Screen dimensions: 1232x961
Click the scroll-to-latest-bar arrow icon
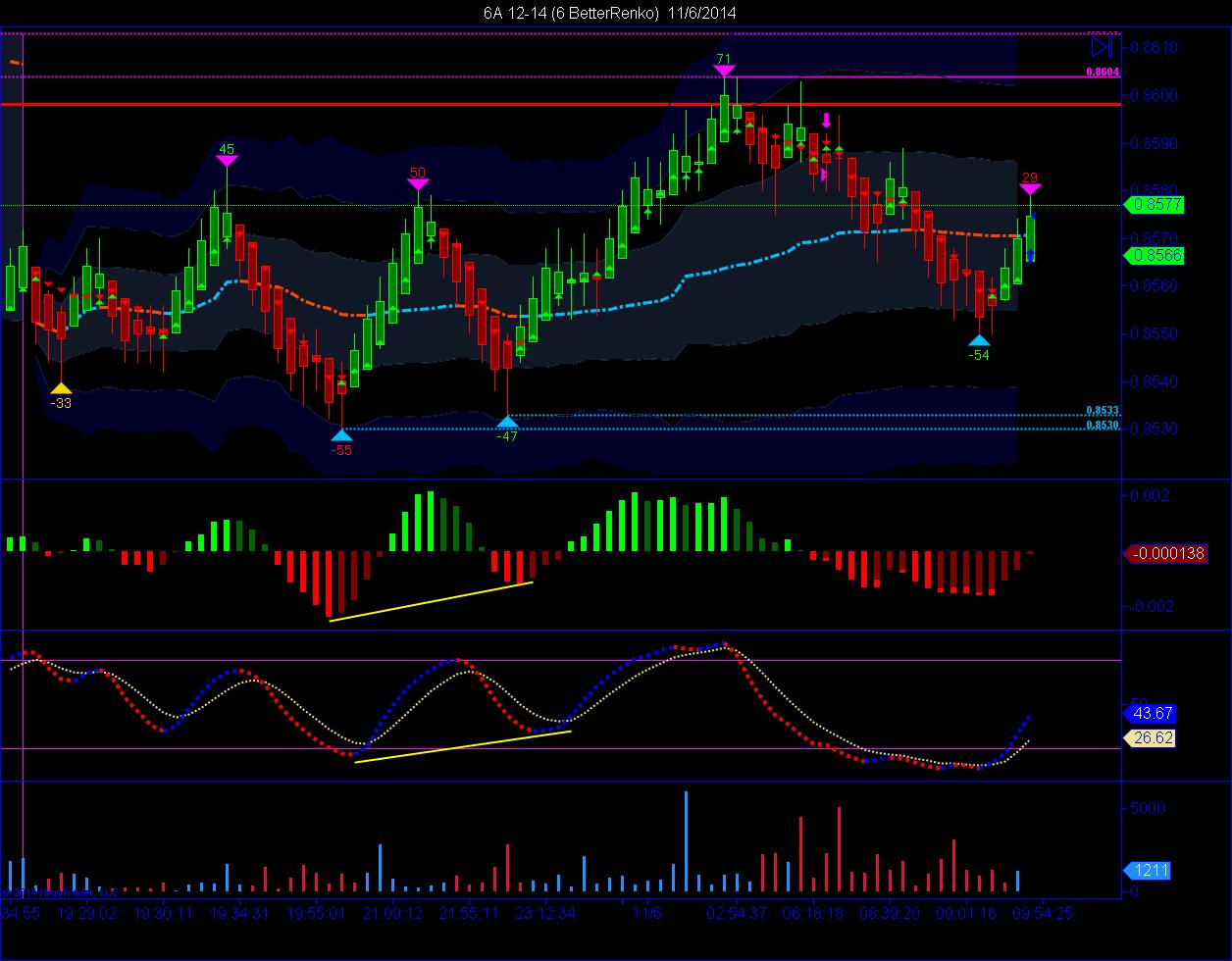coord(1102,45)
